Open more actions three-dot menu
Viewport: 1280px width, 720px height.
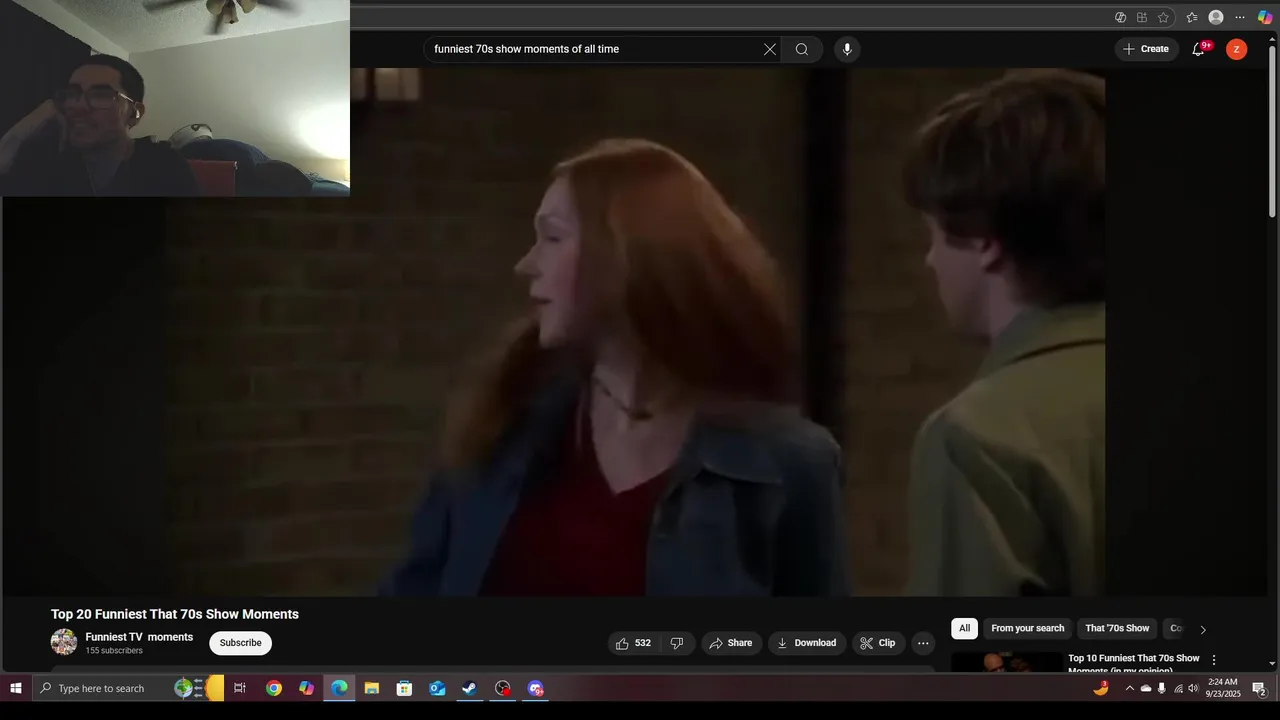click(923, 643)
